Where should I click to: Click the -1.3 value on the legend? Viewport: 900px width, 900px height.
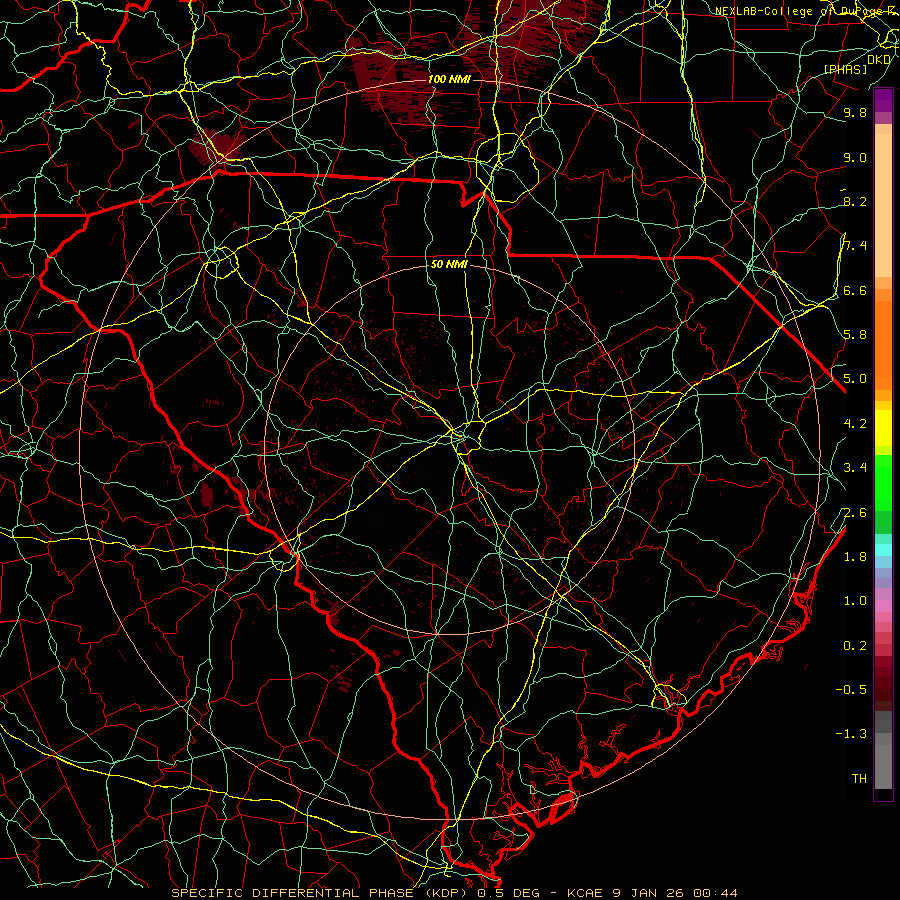click(x=851, y=734)
